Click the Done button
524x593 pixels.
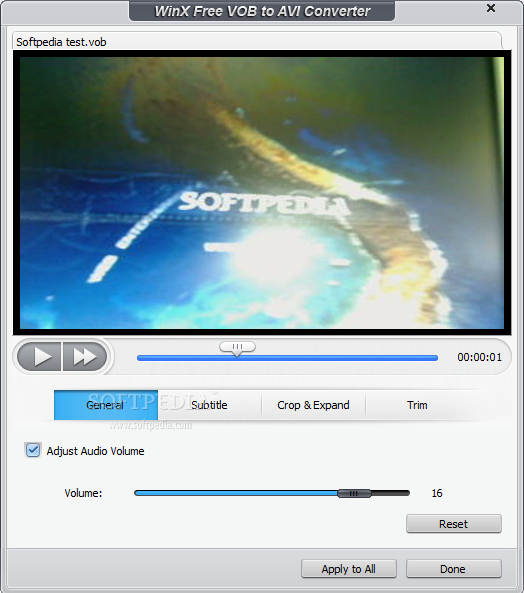pyautogui.click(x=454, y=569)
